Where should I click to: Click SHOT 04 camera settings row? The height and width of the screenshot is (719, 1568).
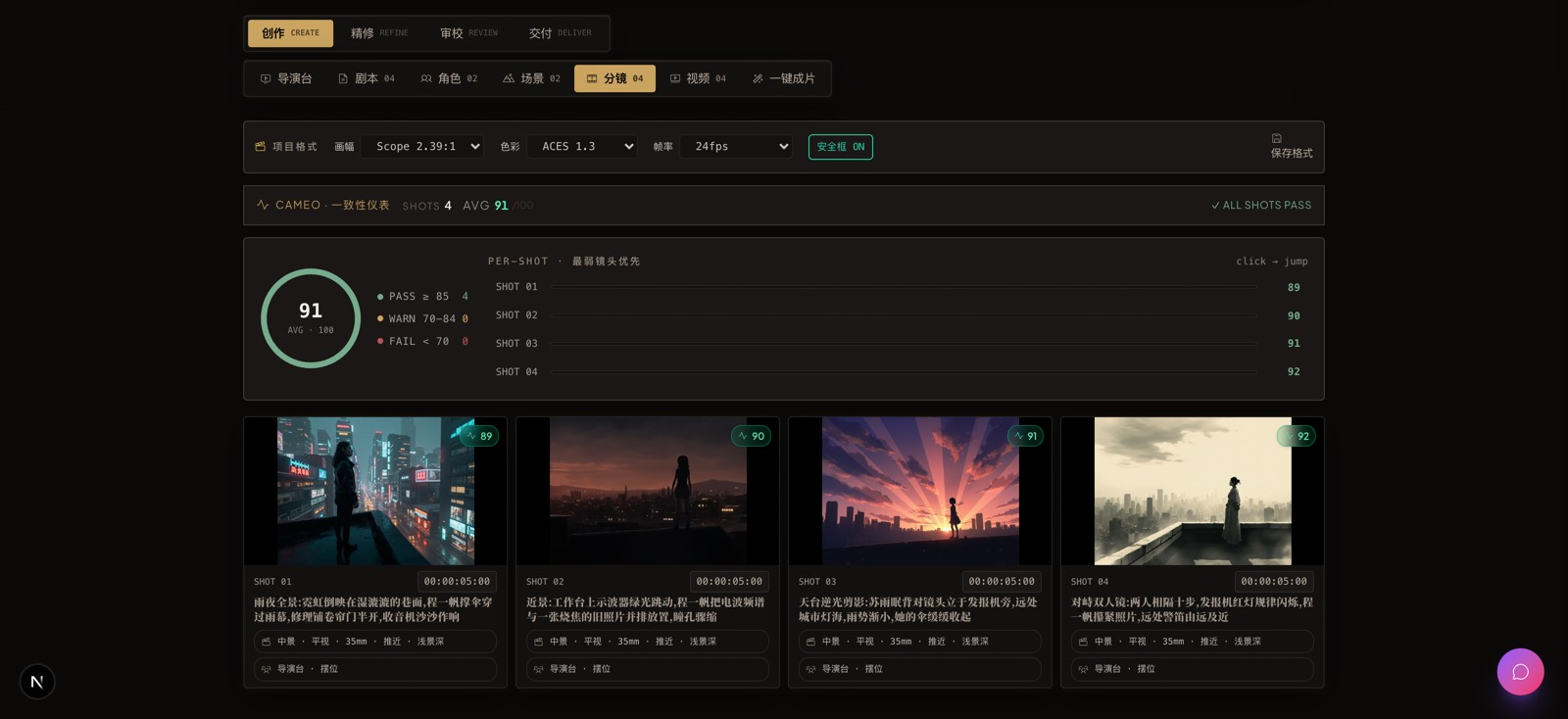click(x=1193, y=642)
